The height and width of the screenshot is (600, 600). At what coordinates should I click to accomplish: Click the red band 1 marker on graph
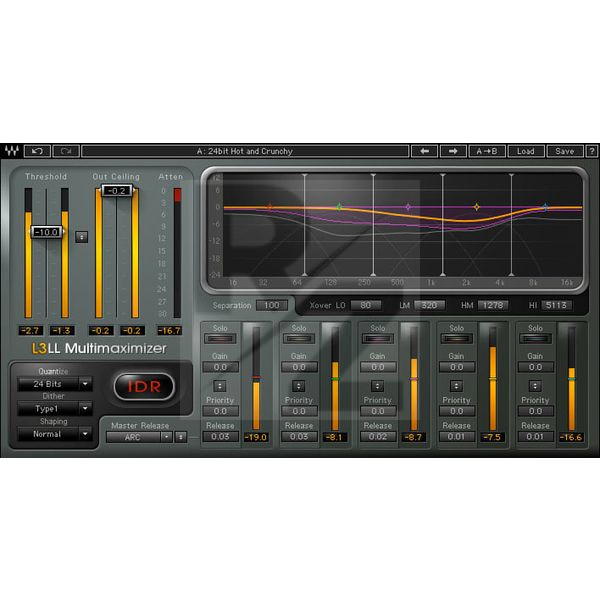coord(270,207)
